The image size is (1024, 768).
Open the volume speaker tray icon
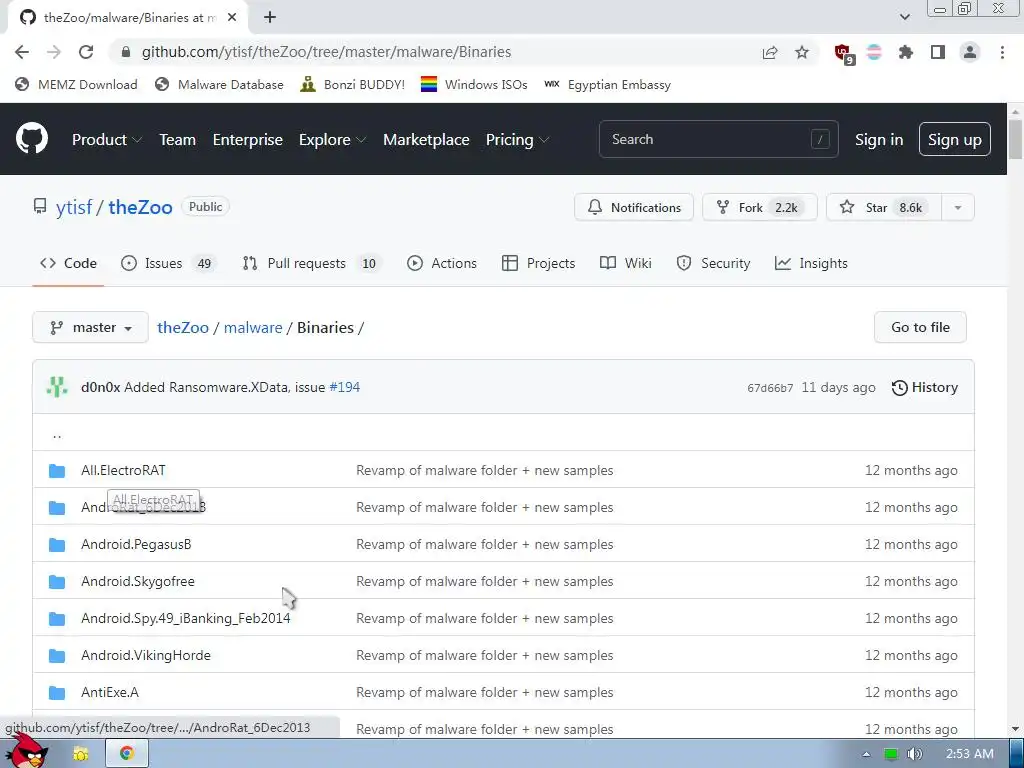click(914, 754)
